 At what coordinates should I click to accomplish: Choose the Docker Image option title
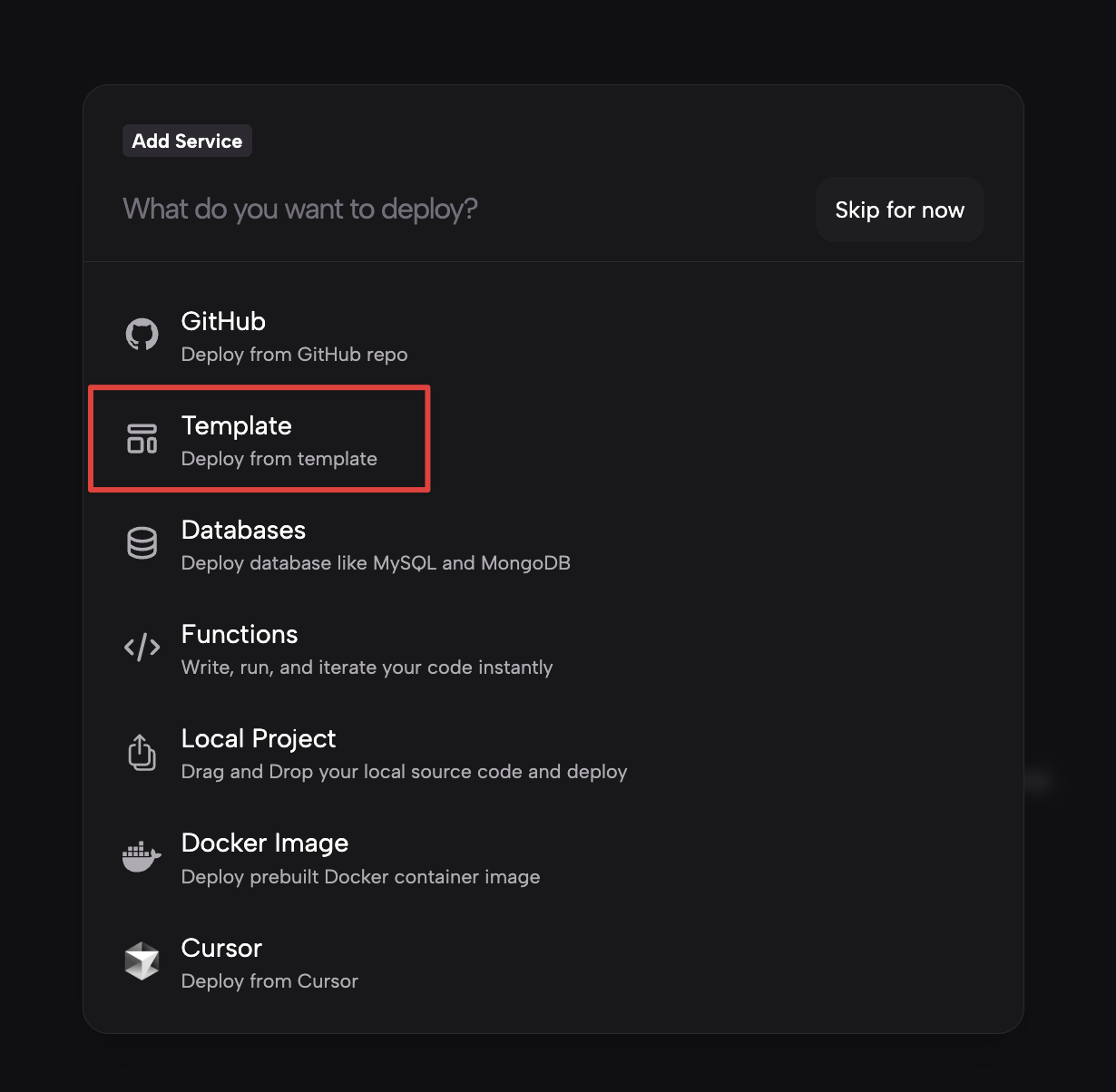pos(265,843)
